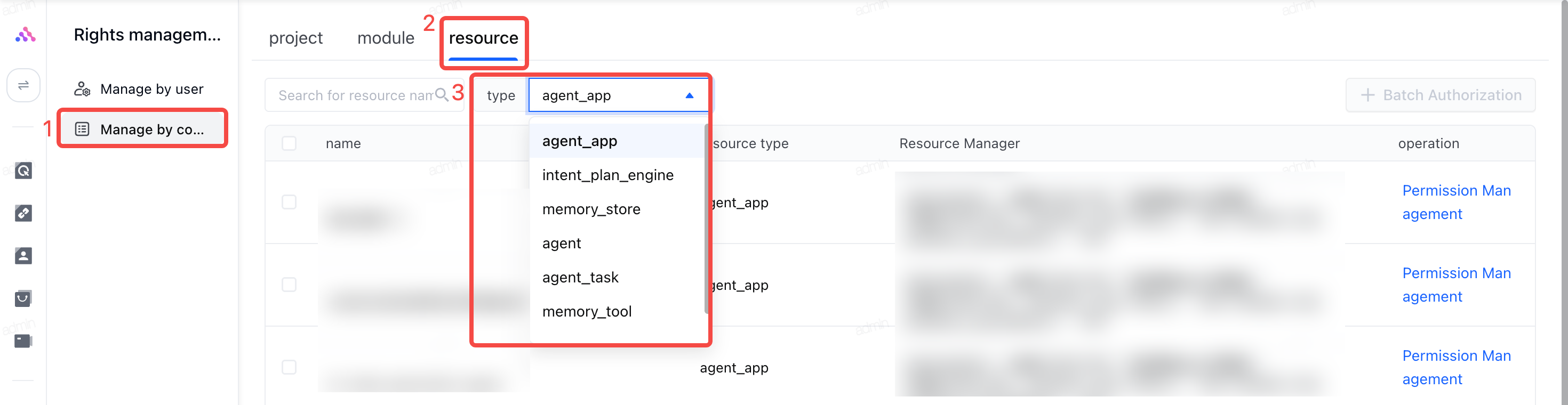Toggle the sidebar switch arrows button
Viewport: 1568px width, 405px height.
click(x=23, y=85)
